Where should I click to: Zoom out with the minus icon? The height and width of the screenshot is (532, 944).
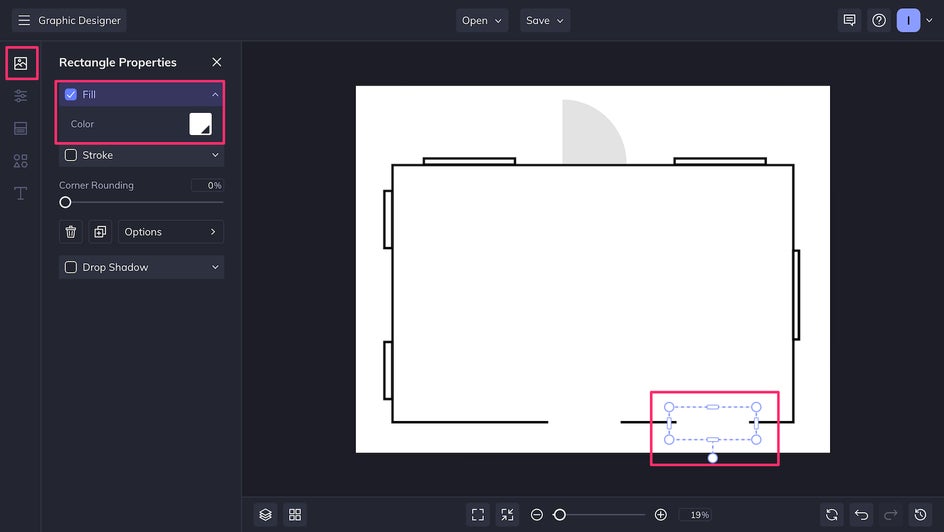(537, 515)
